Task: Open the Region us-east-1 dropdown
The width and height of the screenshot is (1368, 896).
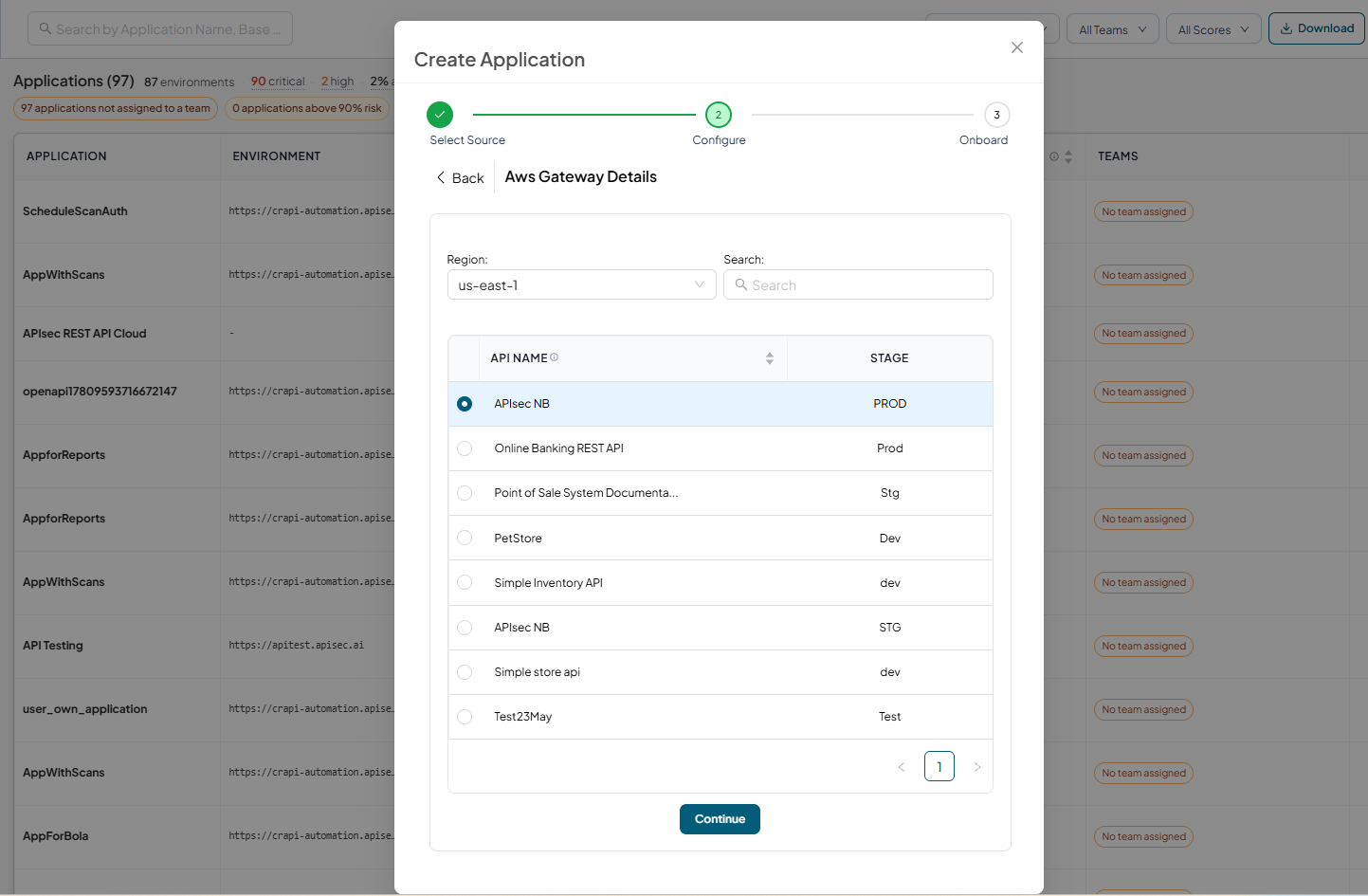Action: pos(581,284)
